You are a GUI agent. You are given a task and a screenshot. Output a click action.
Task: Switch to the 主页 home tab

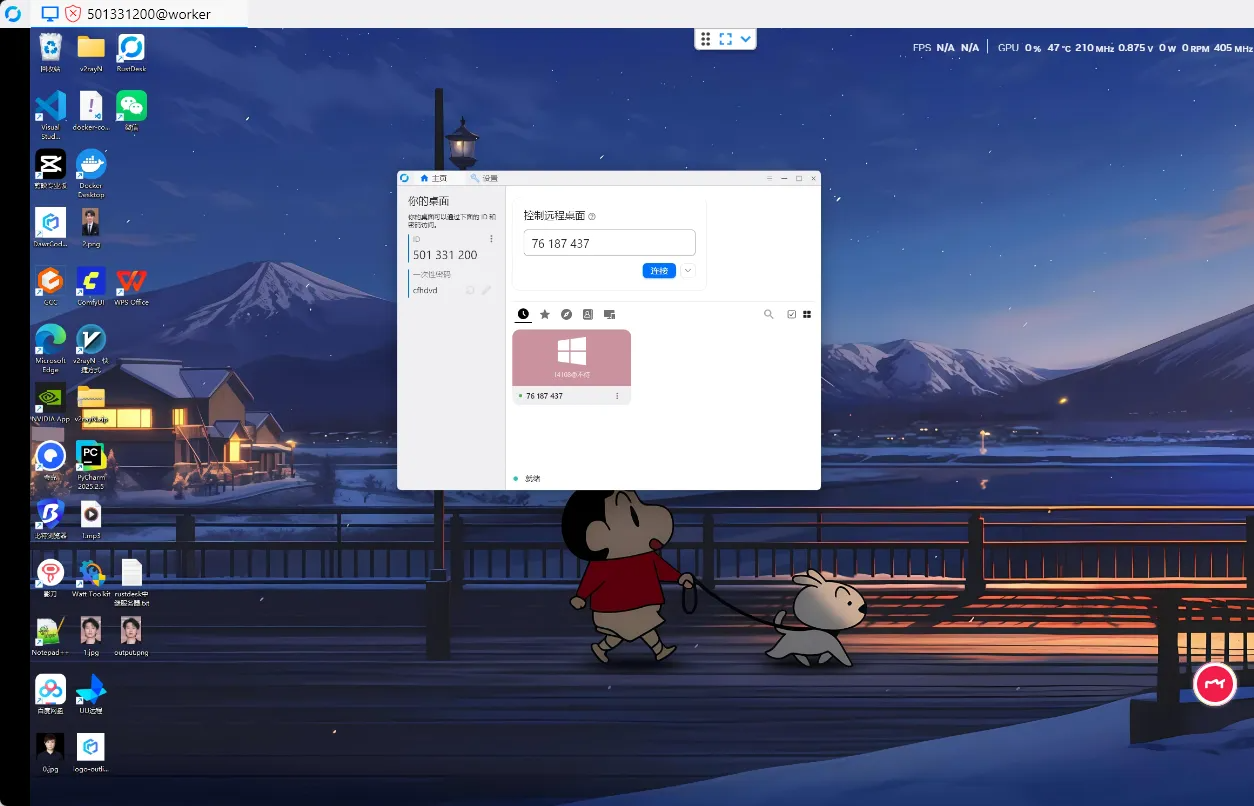[434, 178]
